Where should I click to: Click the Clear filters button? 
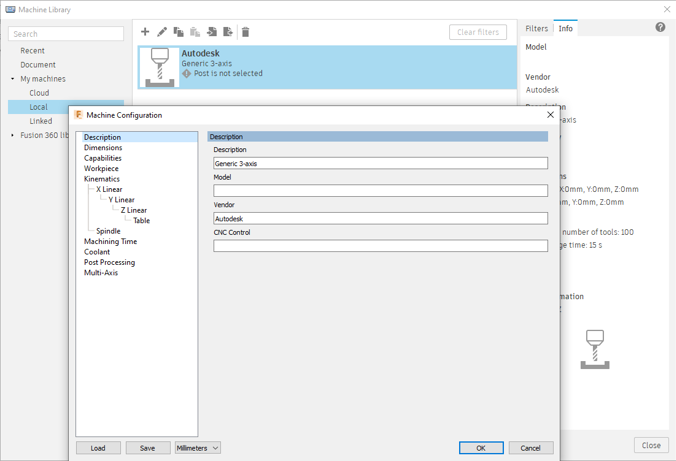click(478, 32)
